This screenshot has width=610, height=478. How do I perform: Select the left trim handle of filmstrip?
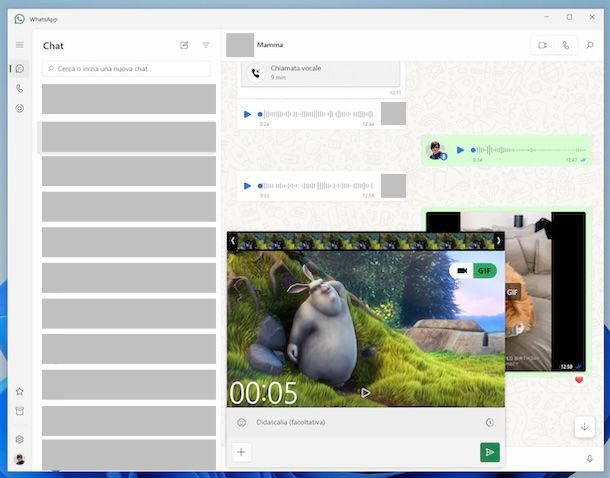tap(233, 241)
